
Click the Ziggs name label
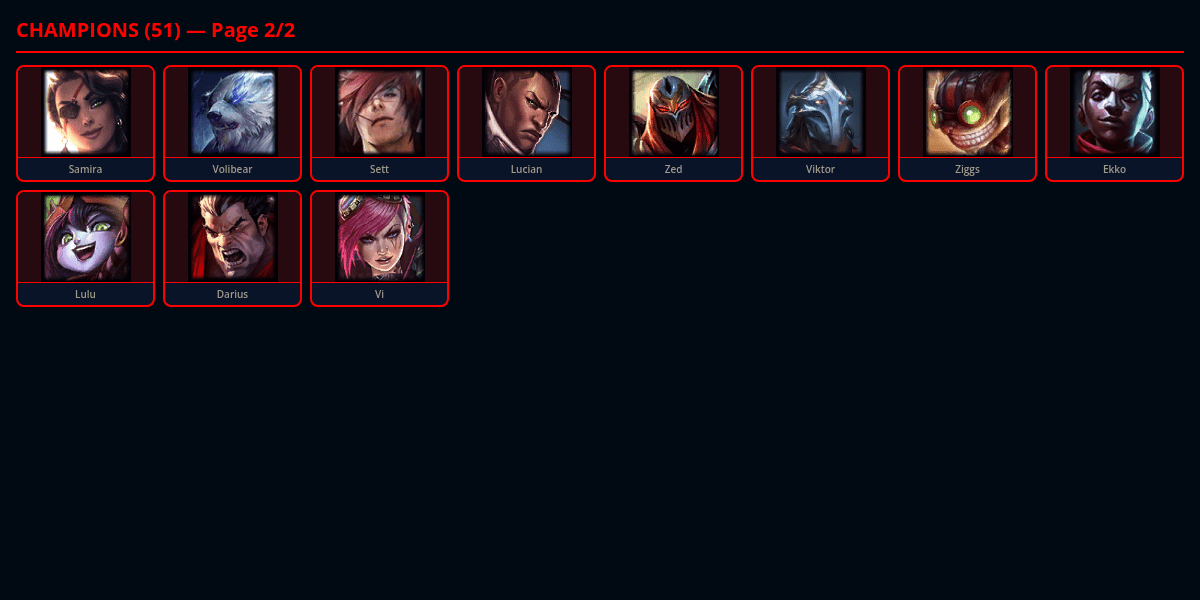967,169
